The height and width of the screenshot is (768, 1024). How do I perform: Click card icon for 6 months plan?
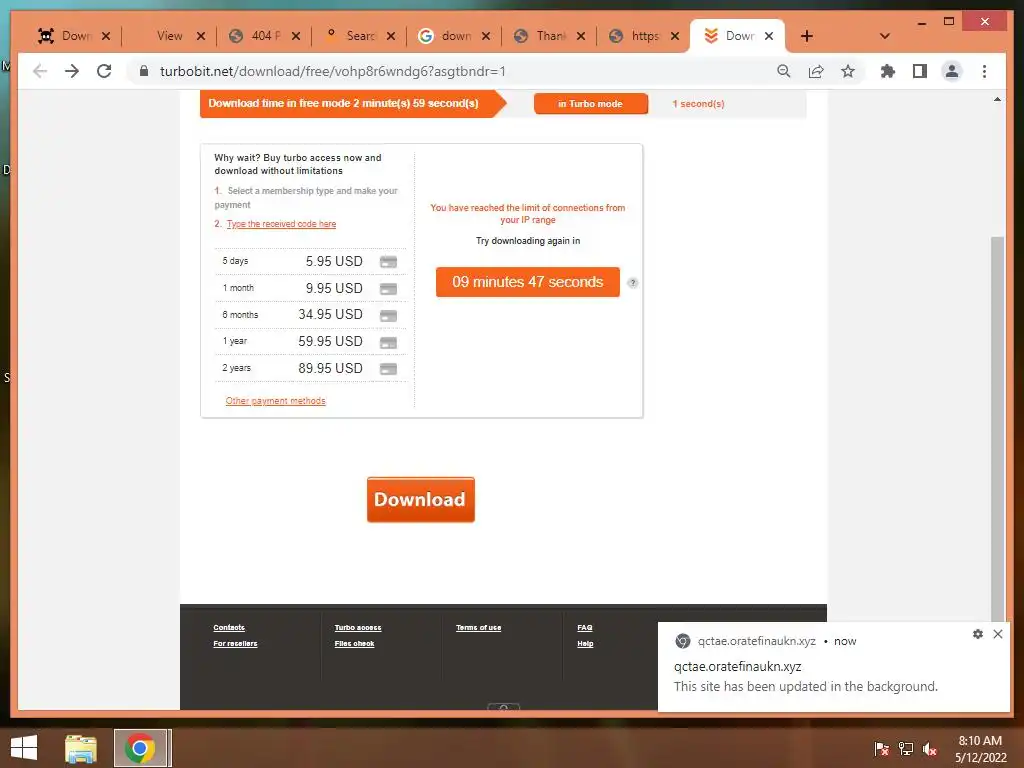tap(389, 315)
